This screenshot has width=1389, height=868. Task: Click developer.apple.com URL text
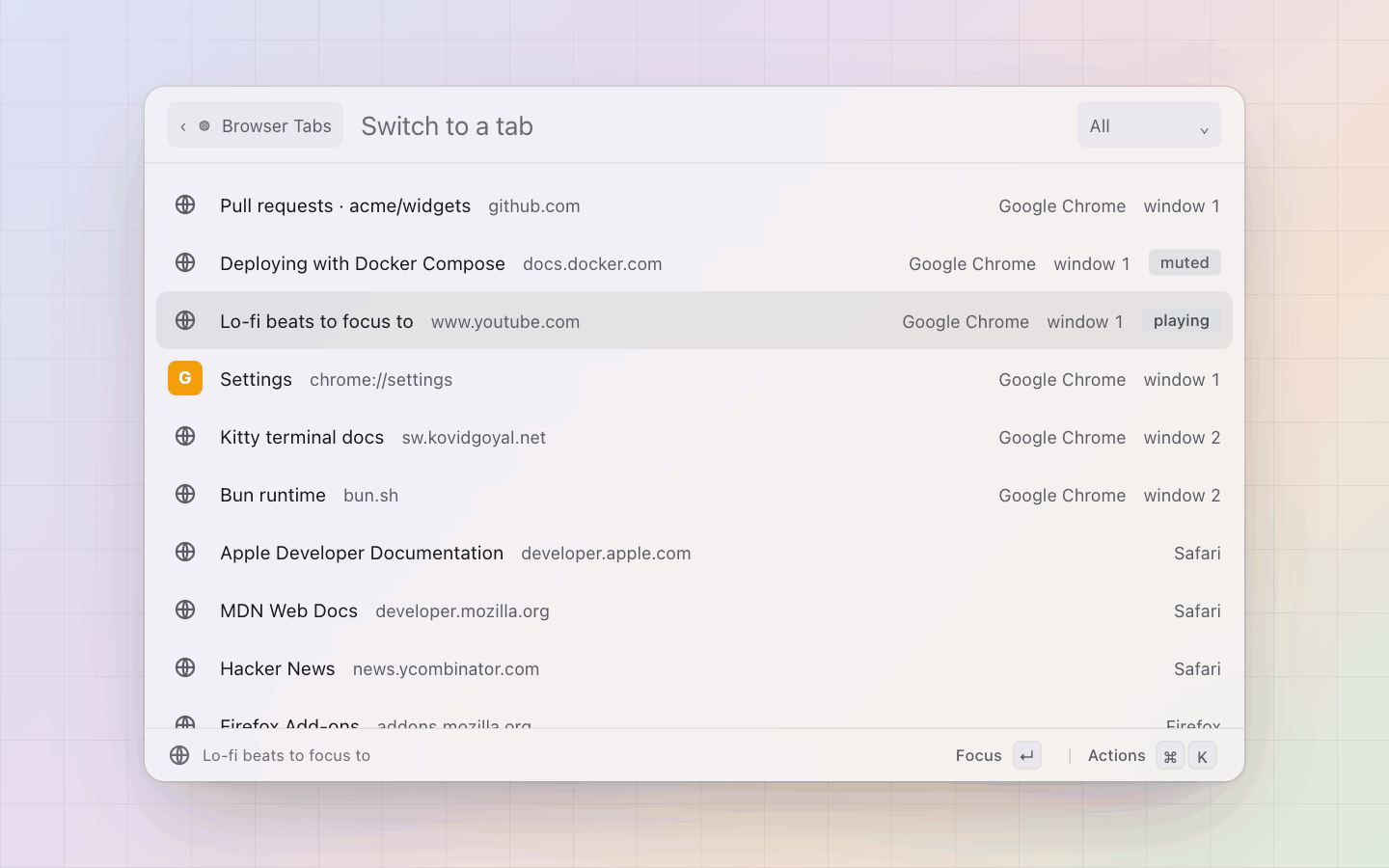[606, 554]
